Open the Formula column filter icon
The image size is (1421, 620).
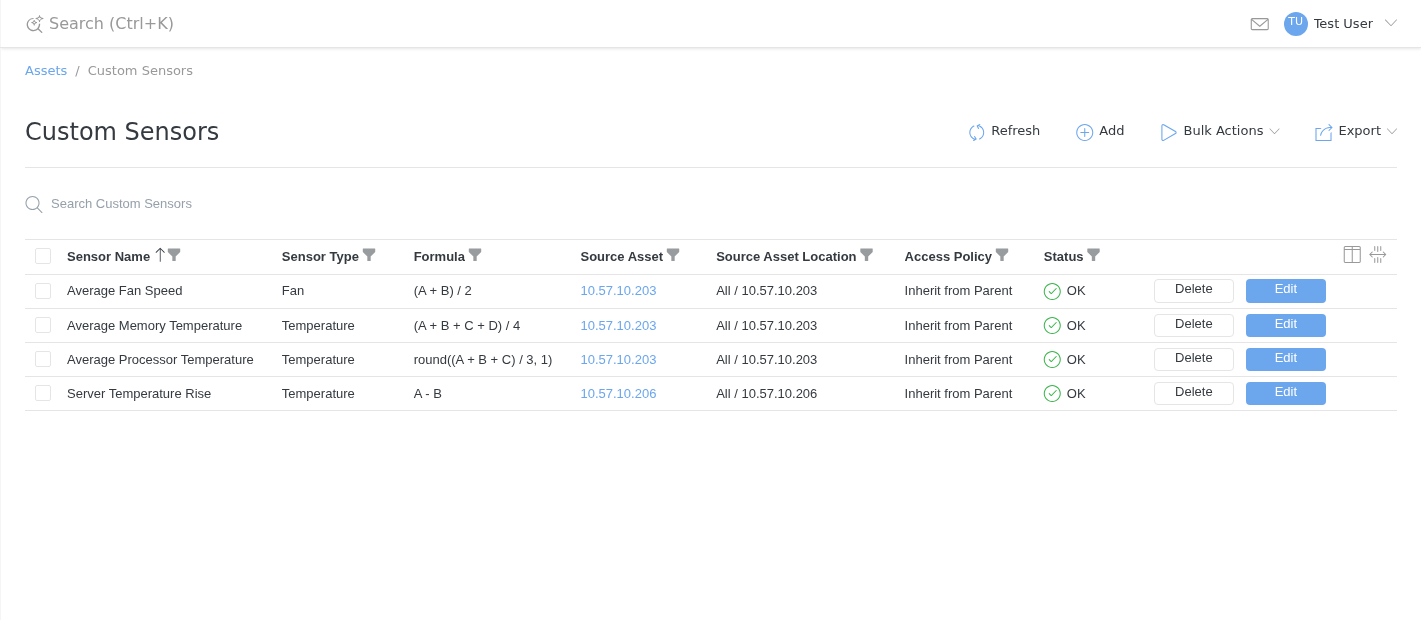[x=475, y=255]
